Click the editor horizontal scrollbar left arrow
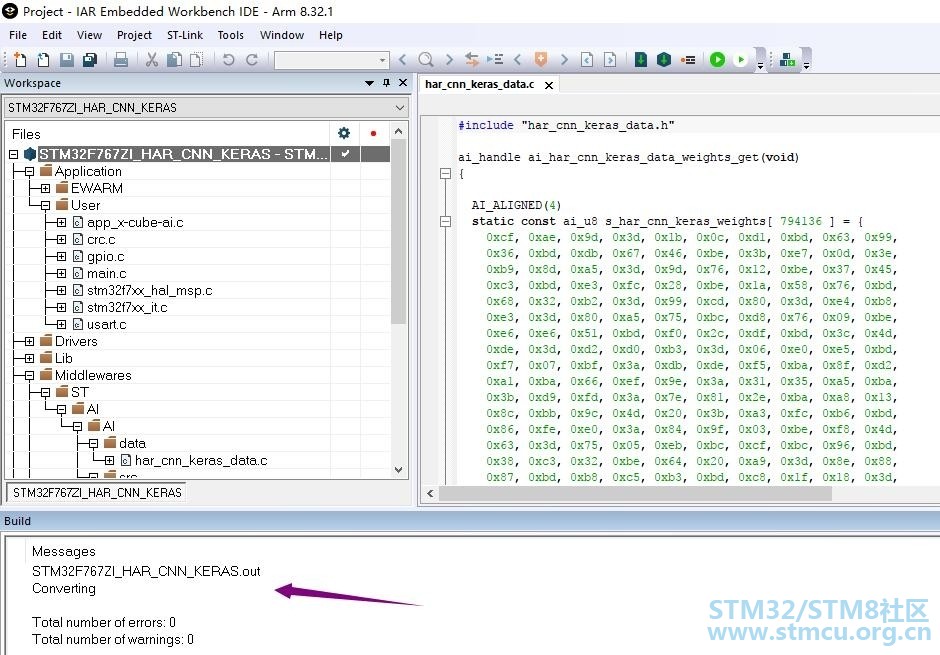The image size is (940, 655). tap(430, 493)
